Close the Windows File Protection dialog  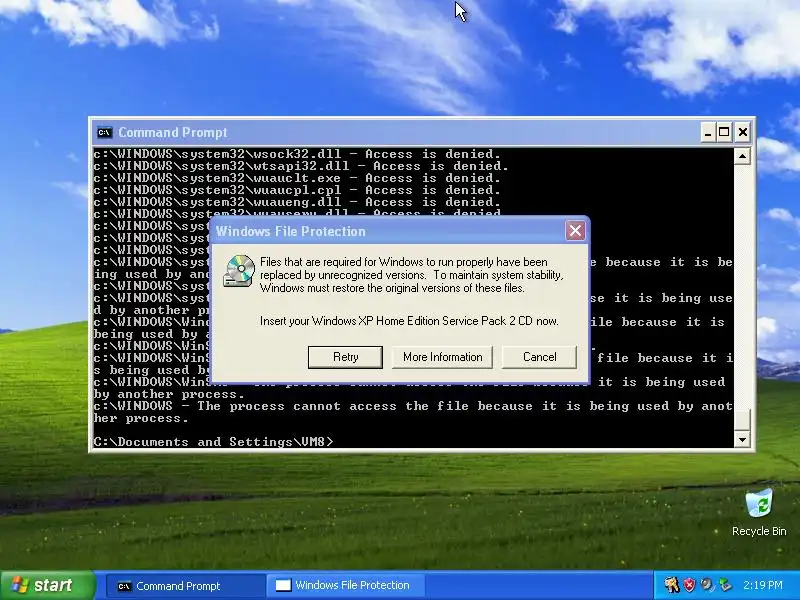576,231
